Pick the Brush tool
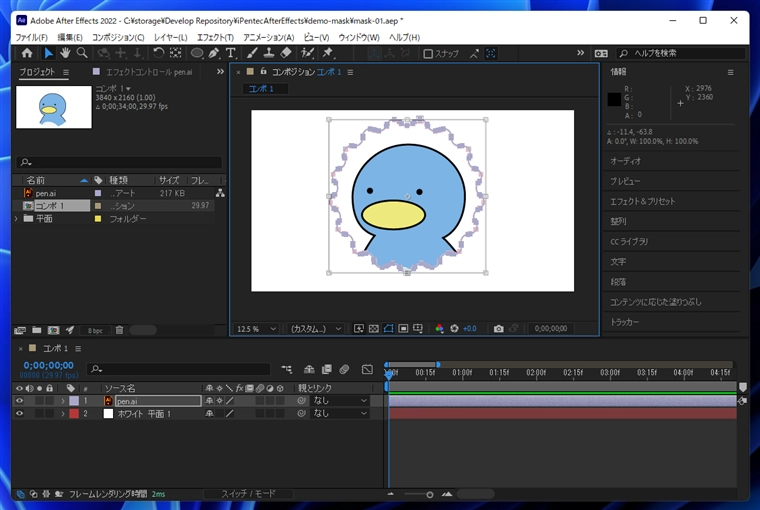 [x=254, y=53]
